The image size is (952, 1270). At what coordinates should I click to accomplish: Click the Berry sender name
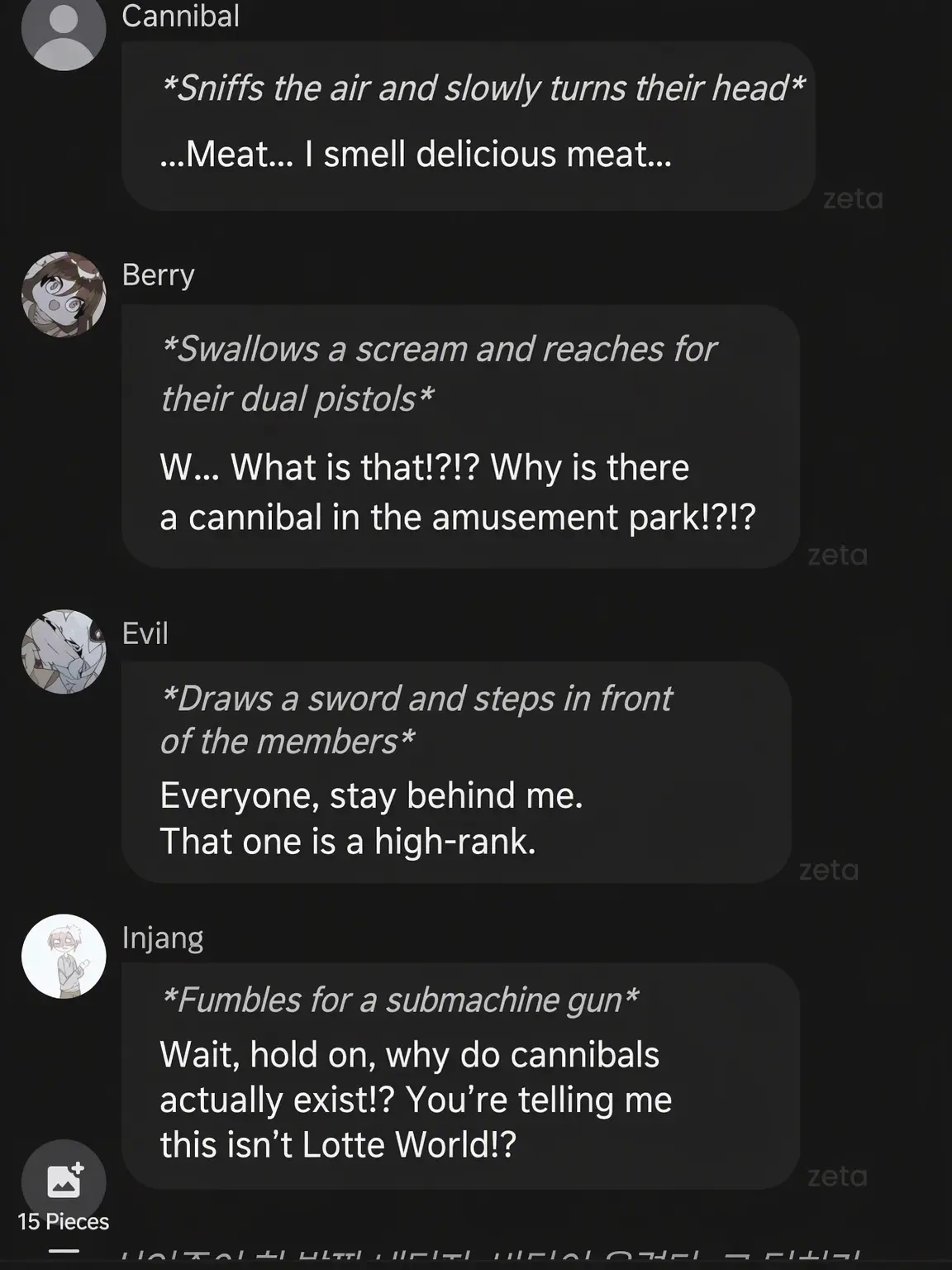coord(158,275)
